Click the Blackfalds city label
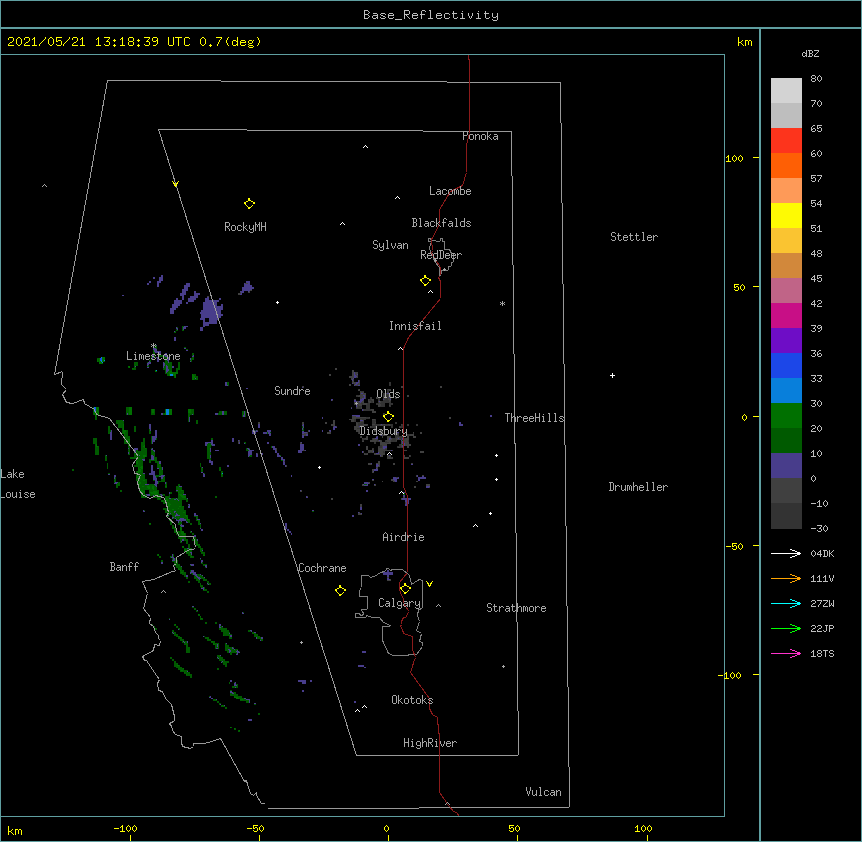 441,223
